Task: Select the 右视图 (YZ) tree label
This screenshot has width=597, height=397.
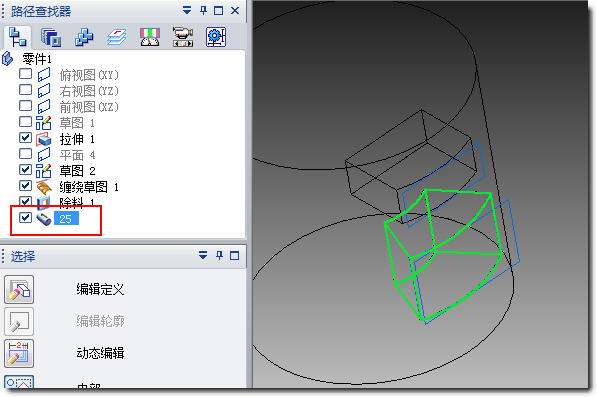Action: [x=89, y=91]
